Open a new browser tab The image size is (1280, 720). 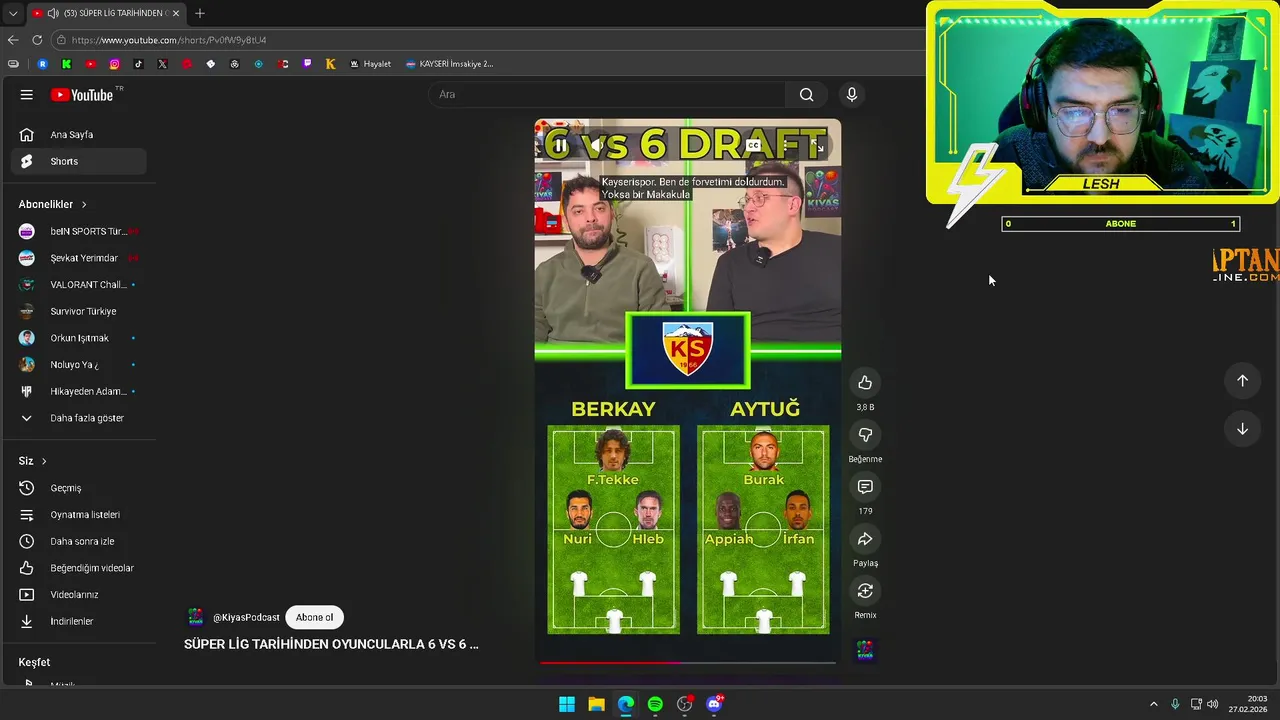[200, 13]
